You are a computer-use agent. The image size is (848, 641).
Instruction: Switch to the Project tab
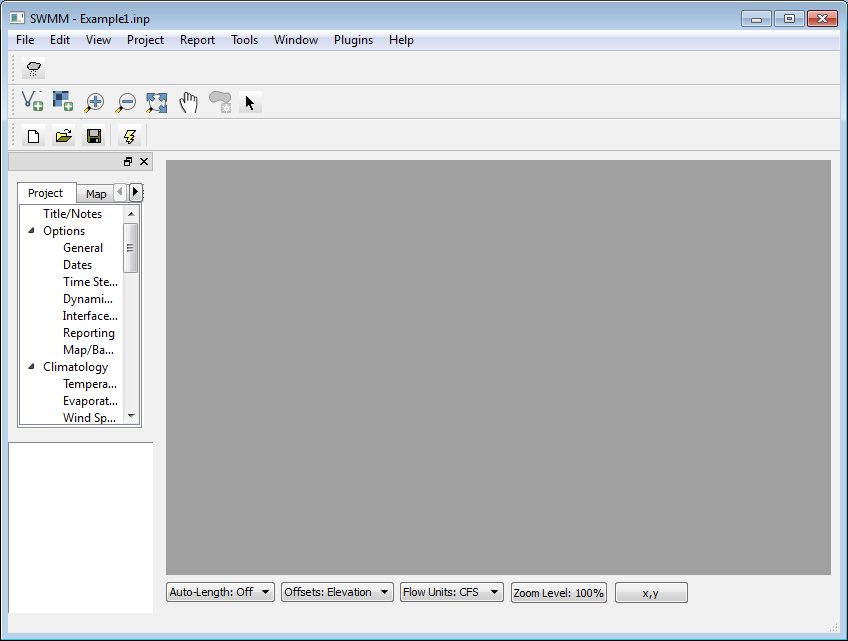pyautogui.click(x=46, y=193)
